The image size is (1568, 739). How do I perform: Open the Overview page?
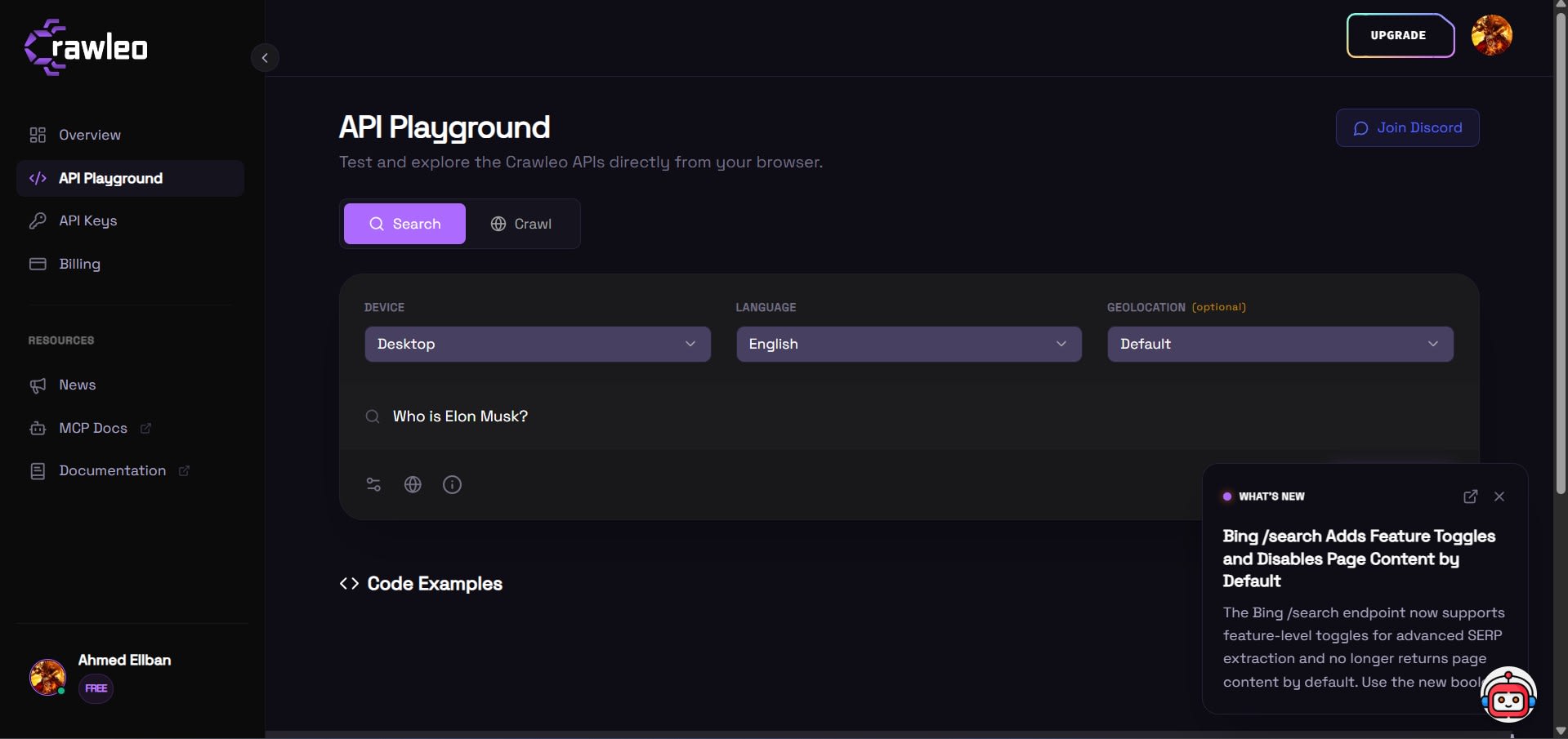(130, 135)
